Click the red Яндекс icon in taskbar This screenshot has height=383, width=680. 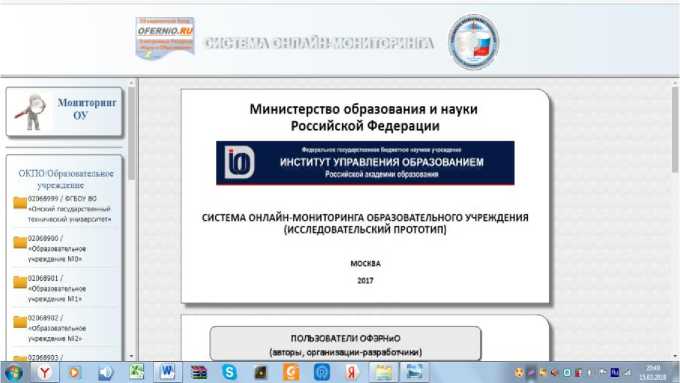352,373
